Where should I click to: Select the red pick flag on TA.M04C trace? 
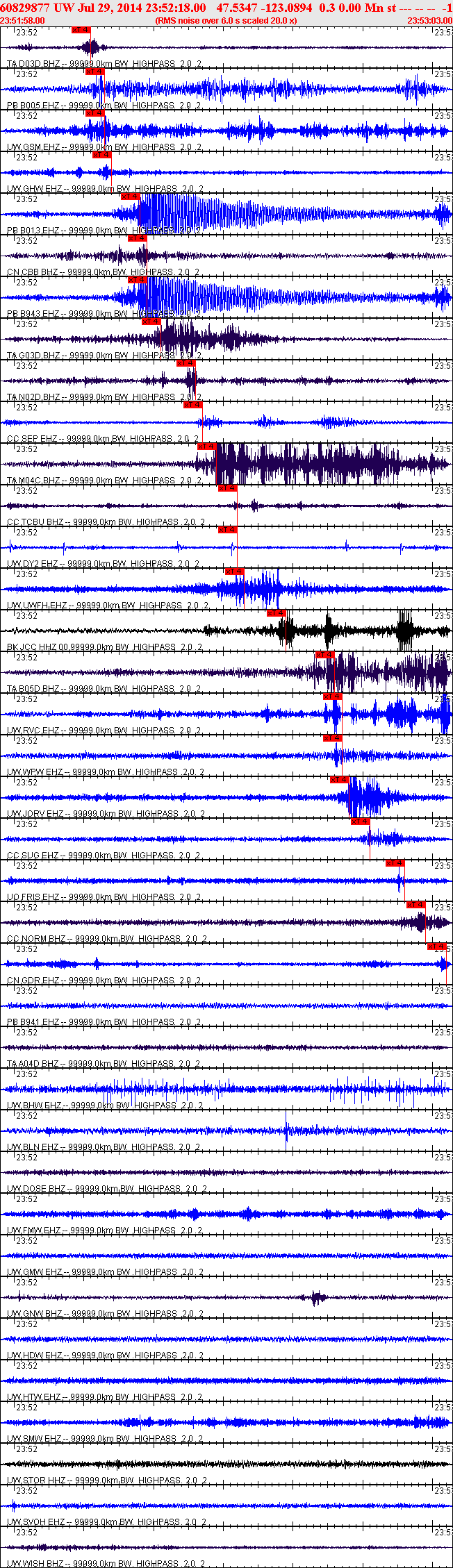(206, 447)
